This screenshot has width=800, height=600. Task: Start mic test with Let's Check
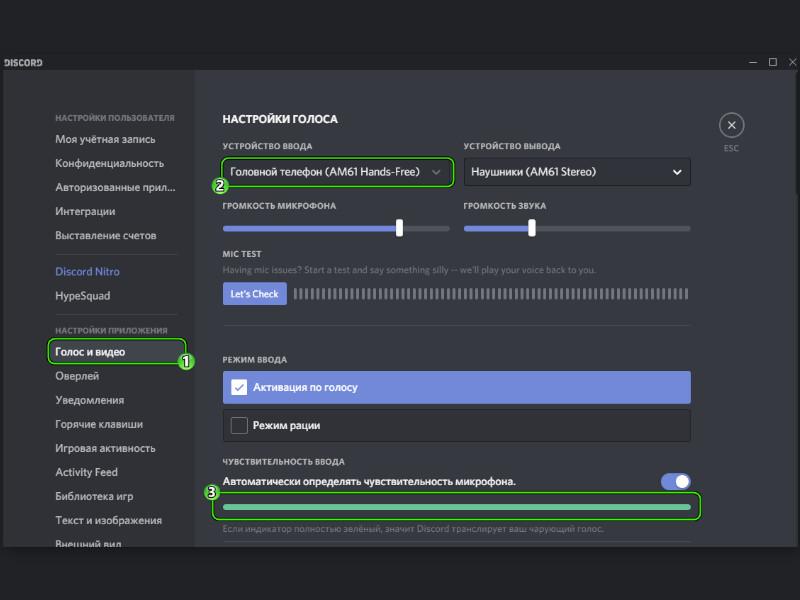coord(255,294)
